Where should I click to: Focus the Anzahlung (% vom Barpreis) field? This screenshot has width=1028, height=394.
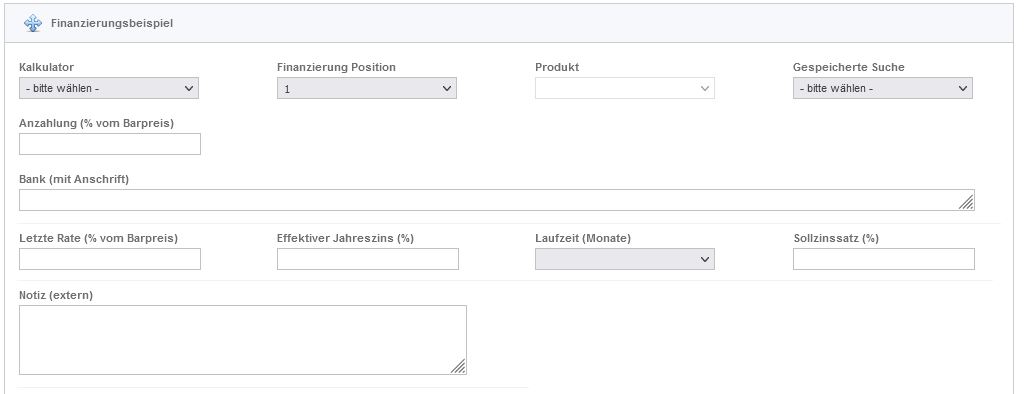point(109,144)
